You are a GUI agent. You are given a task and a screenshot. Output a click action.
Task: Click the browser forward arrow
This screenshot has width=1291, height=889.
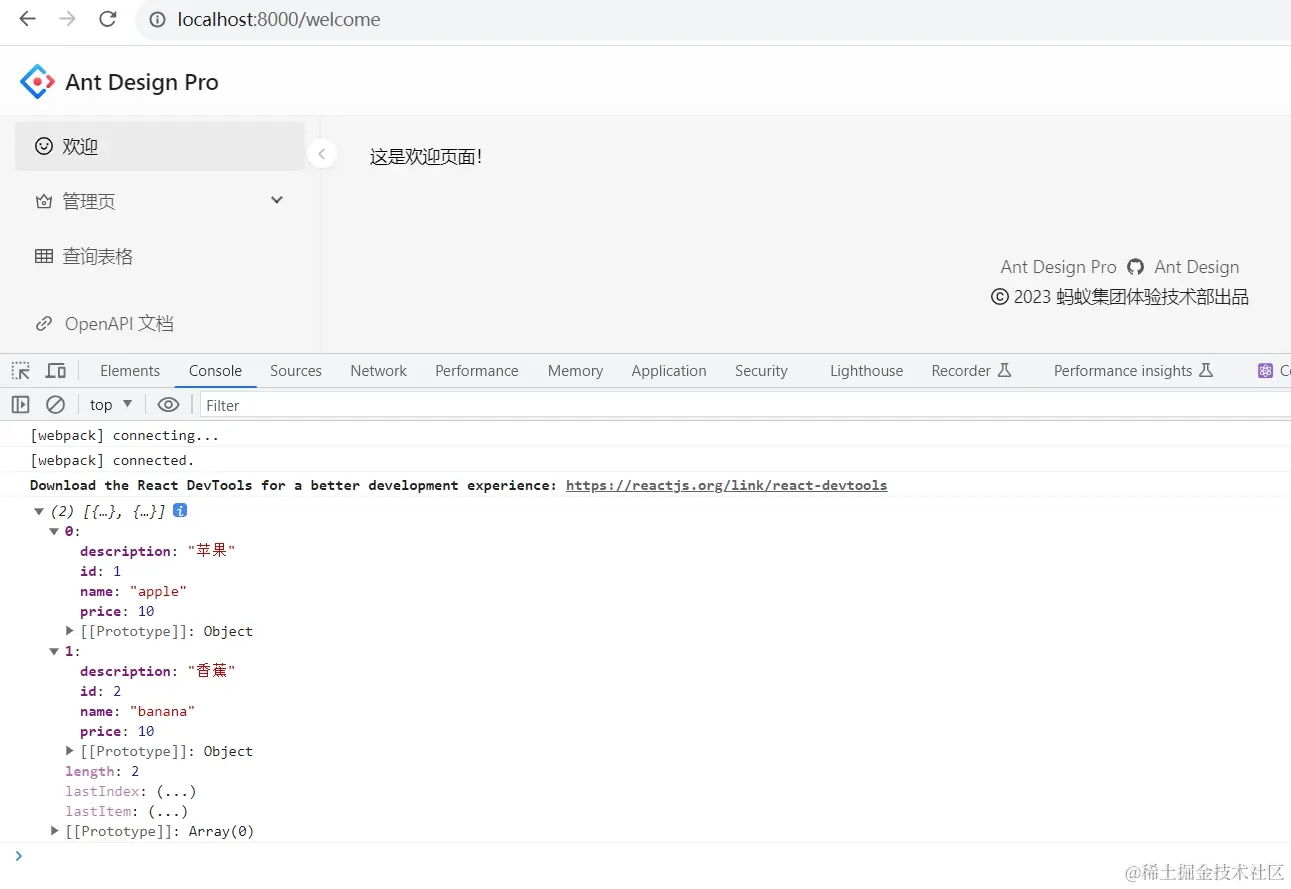(67, 19)
